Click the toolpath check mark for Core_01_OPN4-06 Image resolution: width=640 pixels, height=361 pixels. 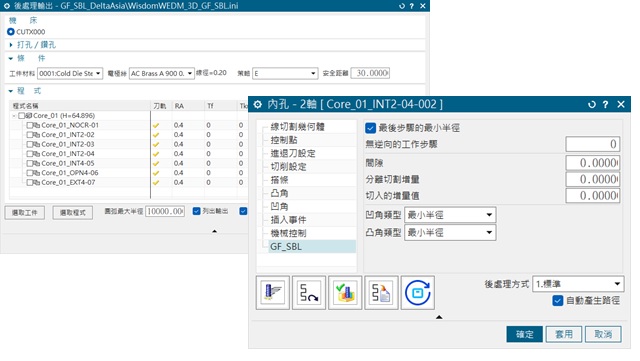156,173
